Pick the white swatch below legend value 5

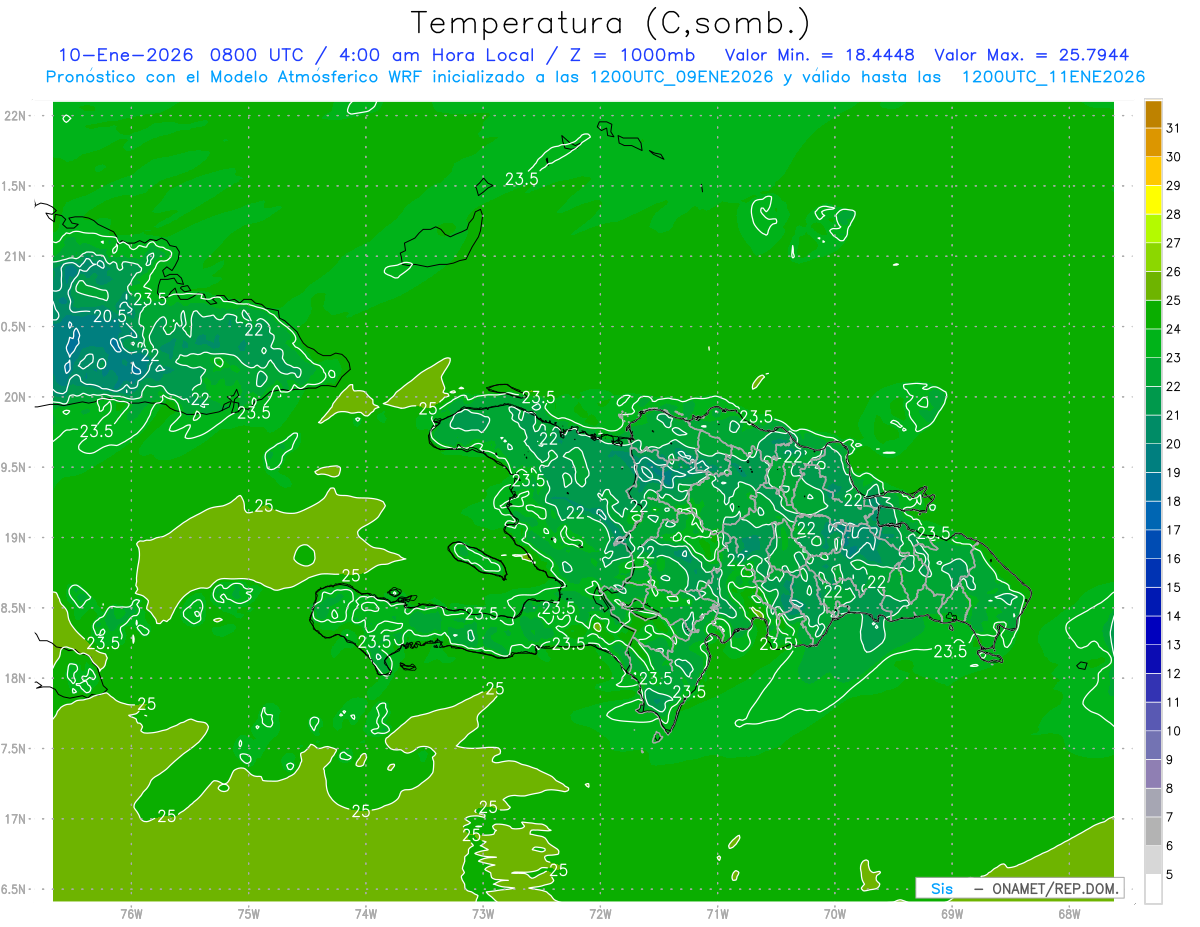(1153, 889)
